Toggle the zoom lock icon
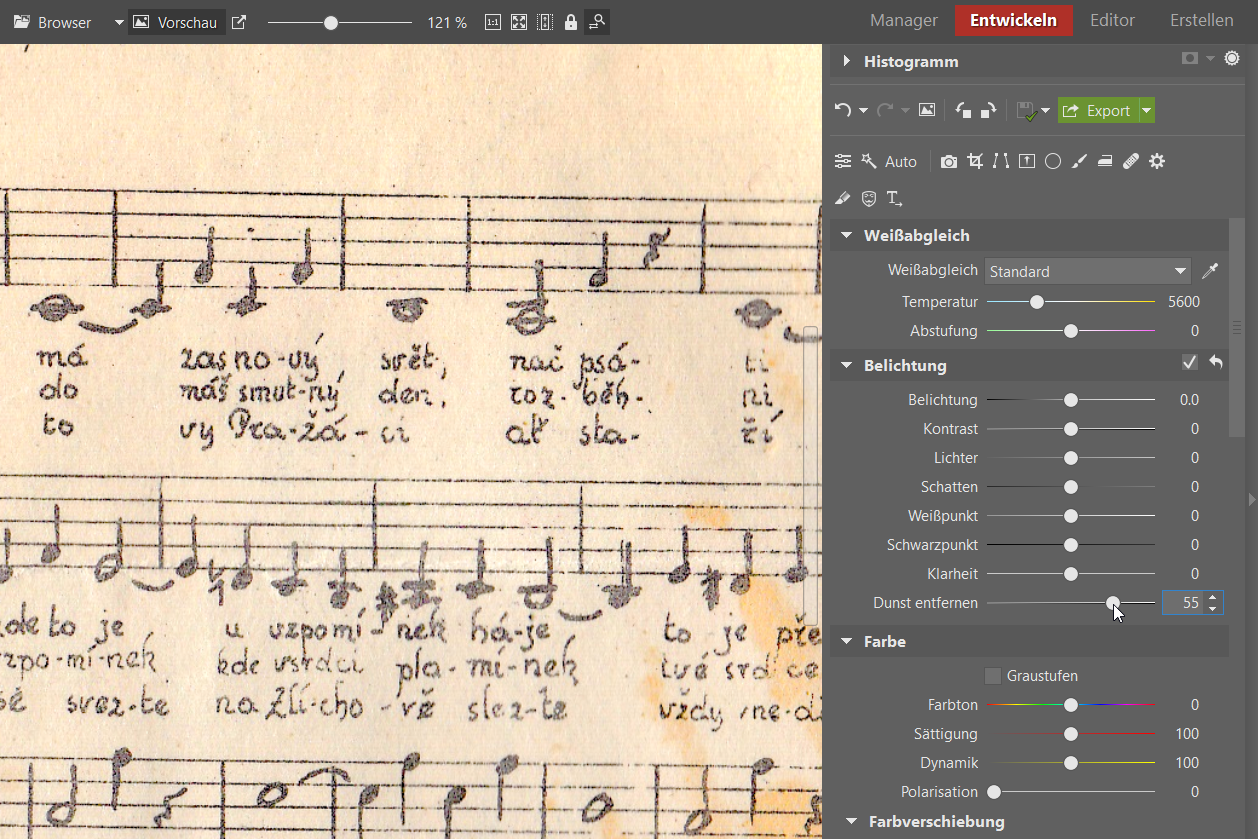 pyautogui.click(x=571, y=22)
